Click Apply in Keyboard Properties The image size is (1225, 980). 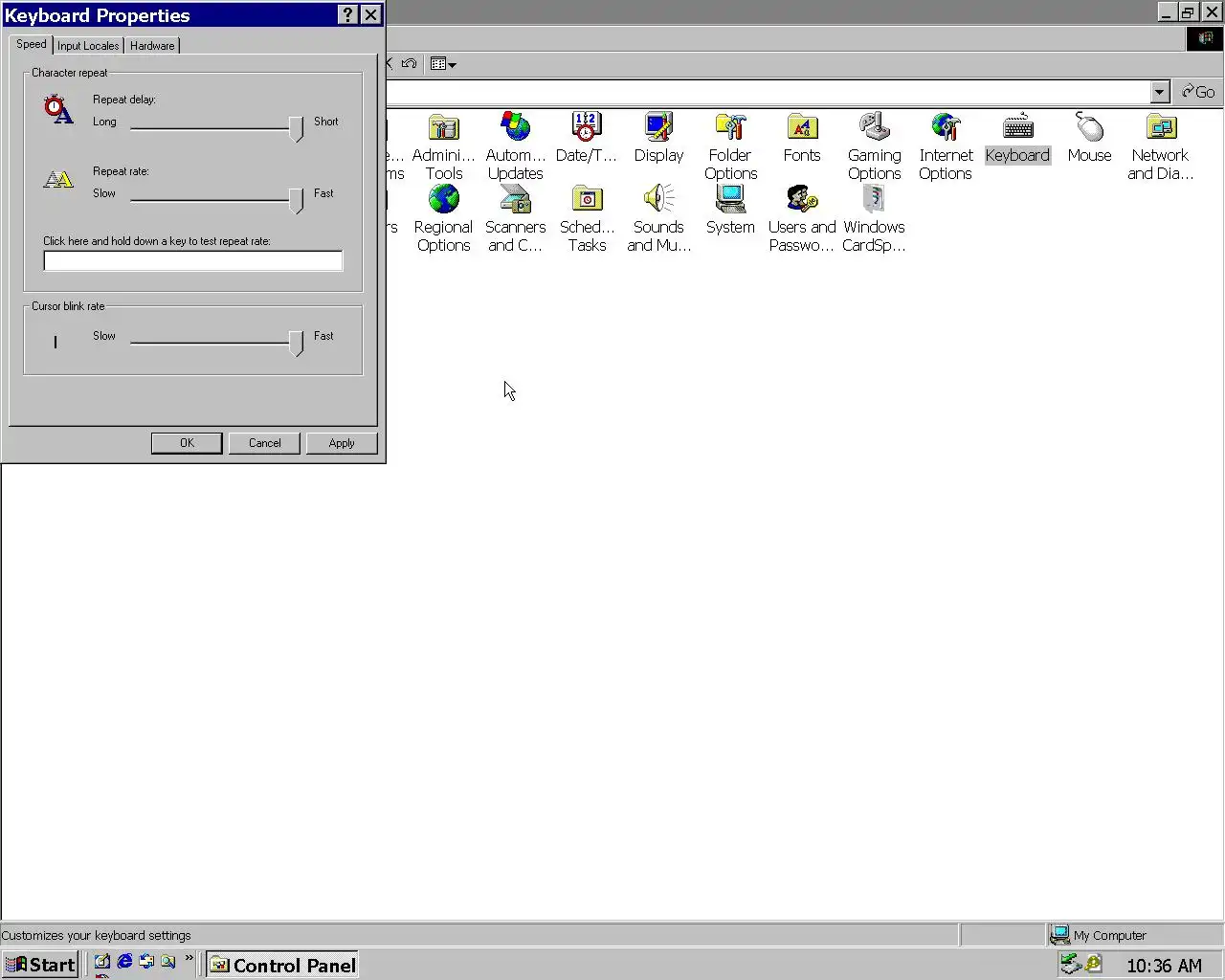point(342,443)
